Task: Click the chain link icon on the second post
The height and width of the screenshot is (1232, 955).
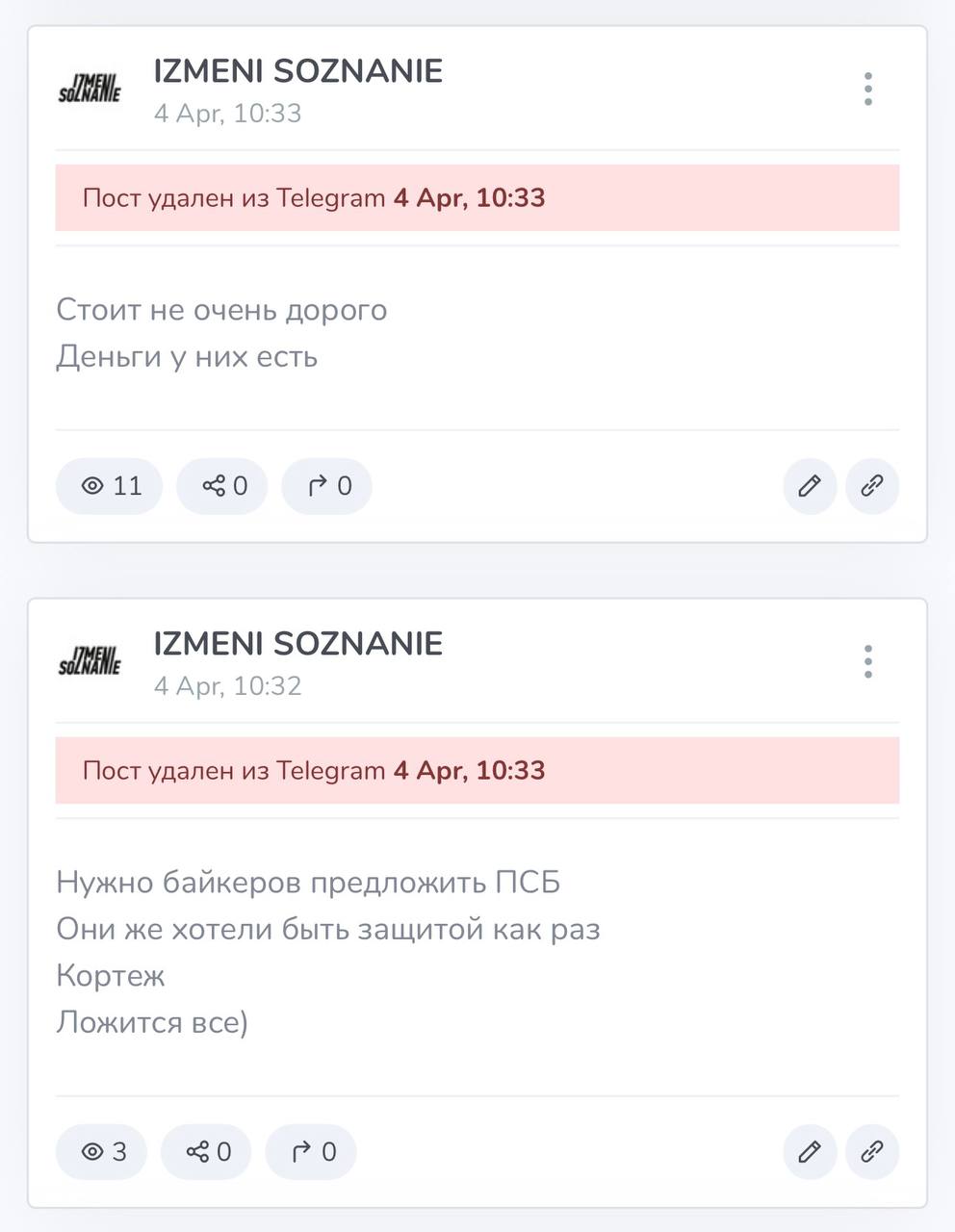Action: point(872,1151)
